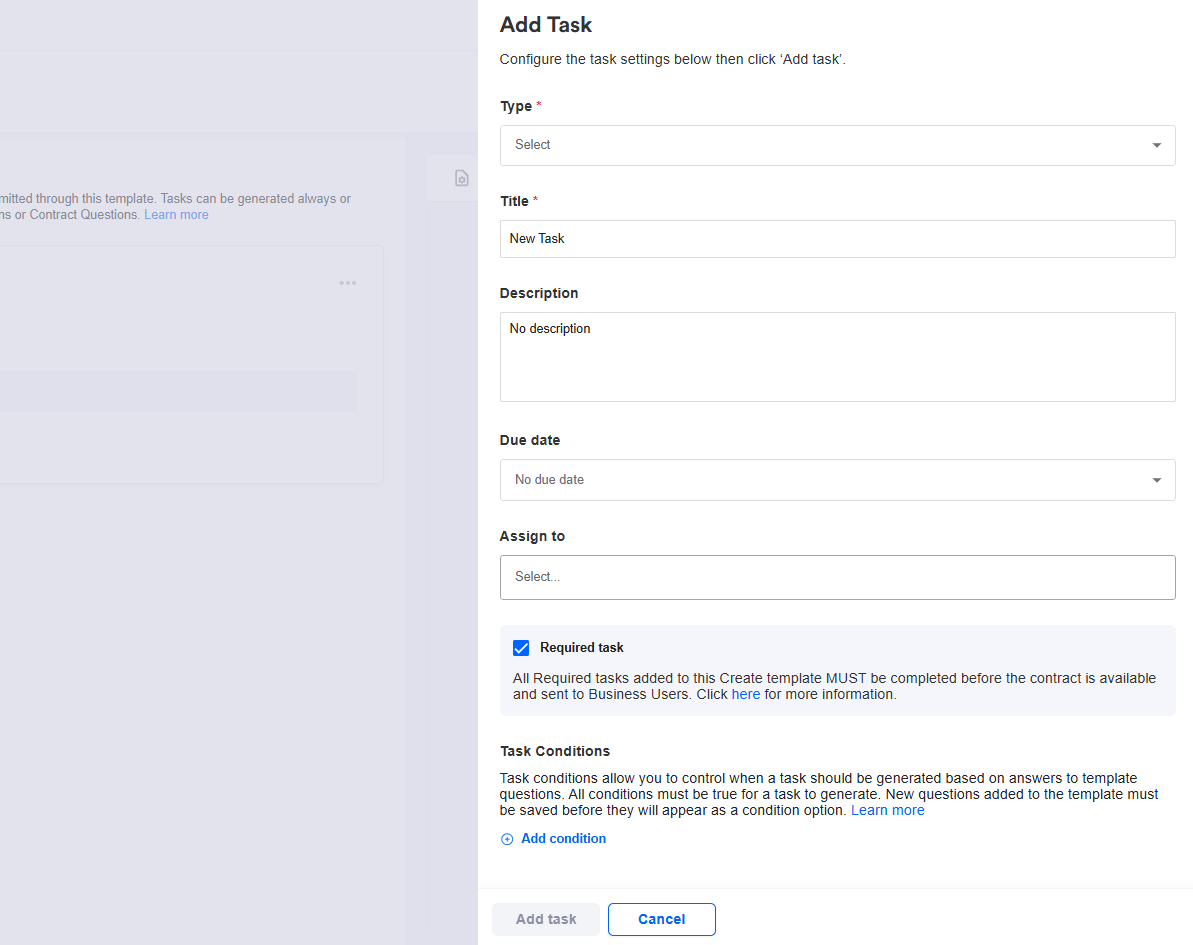Screen dimensions: 1193x945
Task: Click the plus circle icon beside Add condition
Action: (507, 839)
